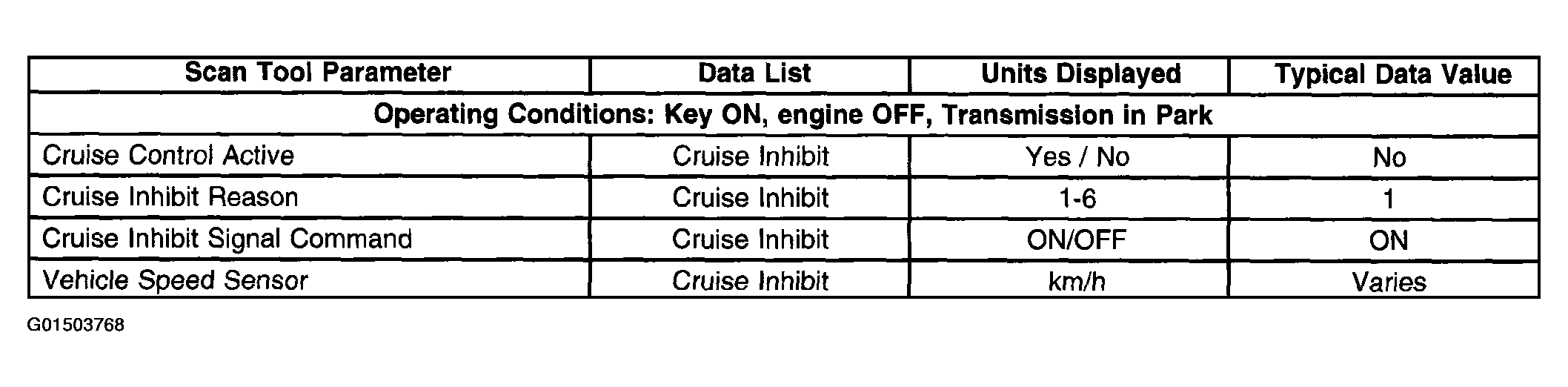Click the Typical Data Value header
Screen dimensions: 1568x387
1393,74
